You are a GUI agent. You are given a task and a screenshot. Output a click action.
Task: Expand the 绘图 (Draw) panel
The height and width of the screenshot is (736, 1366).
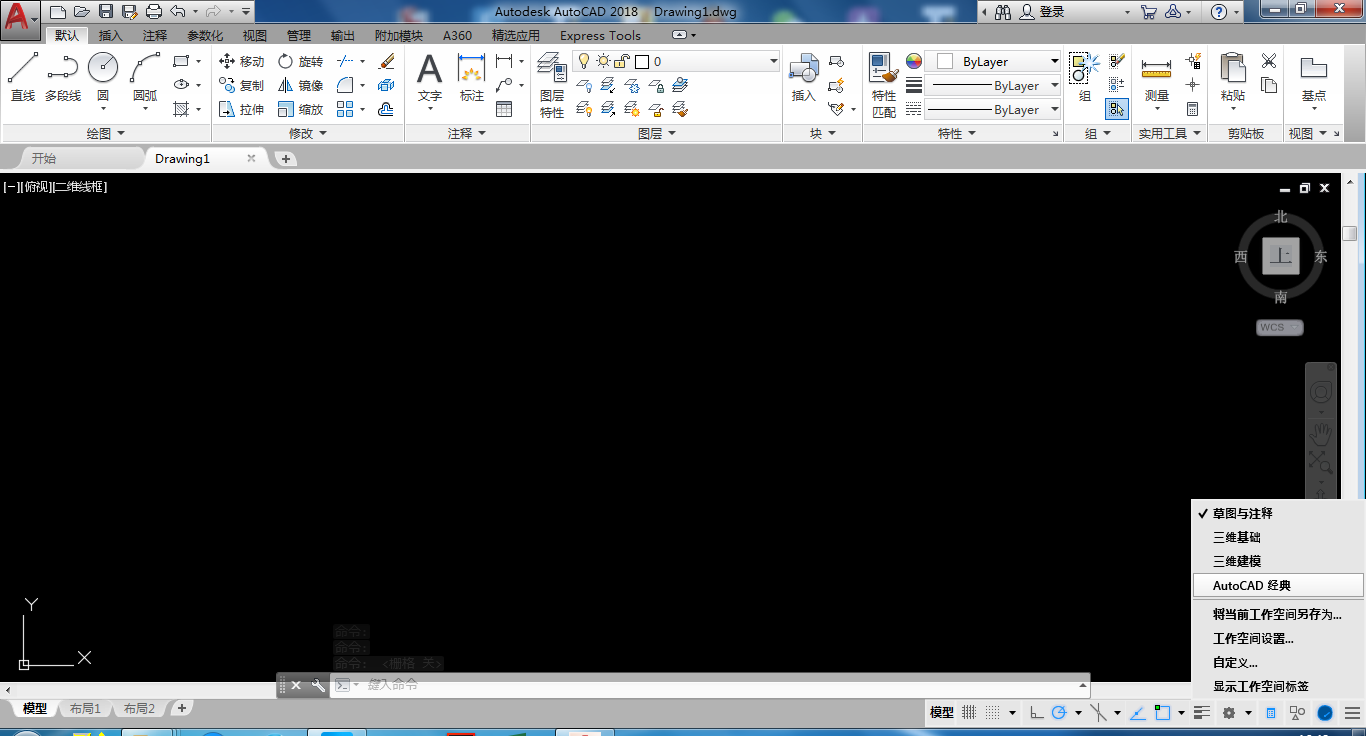click(105, 133)
